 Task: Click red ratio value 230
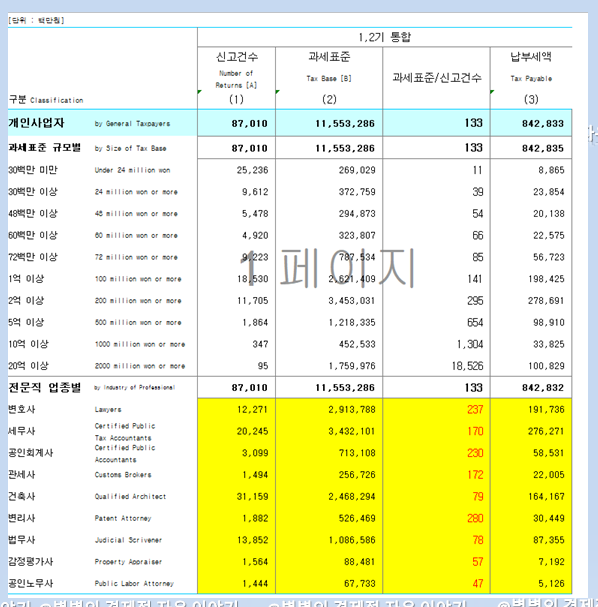click(475, 453)
